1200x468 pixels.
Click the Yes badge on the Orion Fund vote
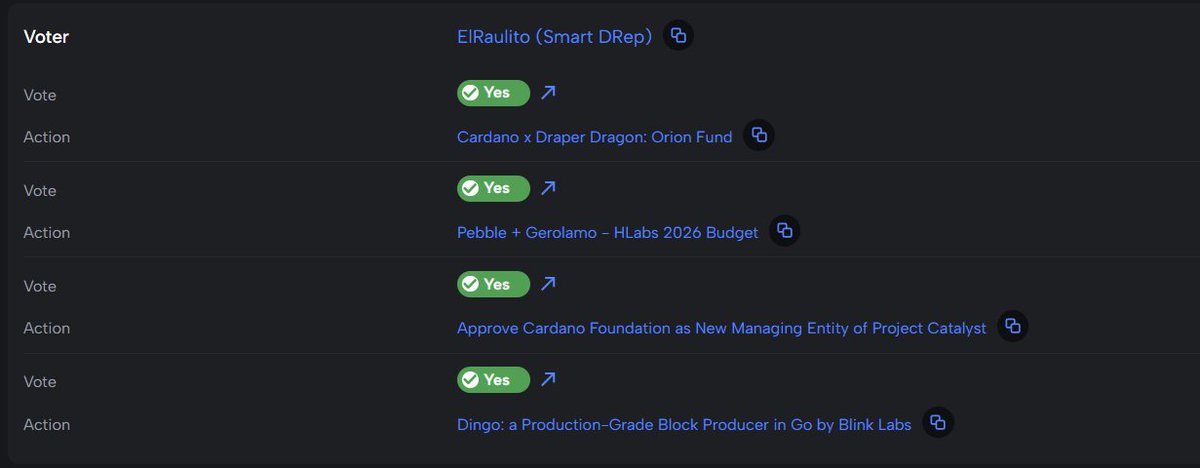coord(493,93)
